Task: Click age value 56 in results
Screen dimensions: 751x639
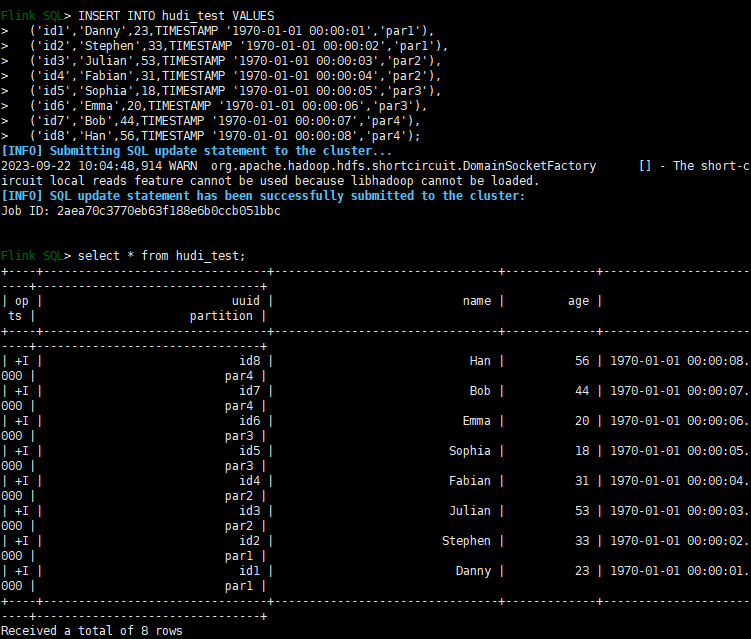Action: coord(582,361)
